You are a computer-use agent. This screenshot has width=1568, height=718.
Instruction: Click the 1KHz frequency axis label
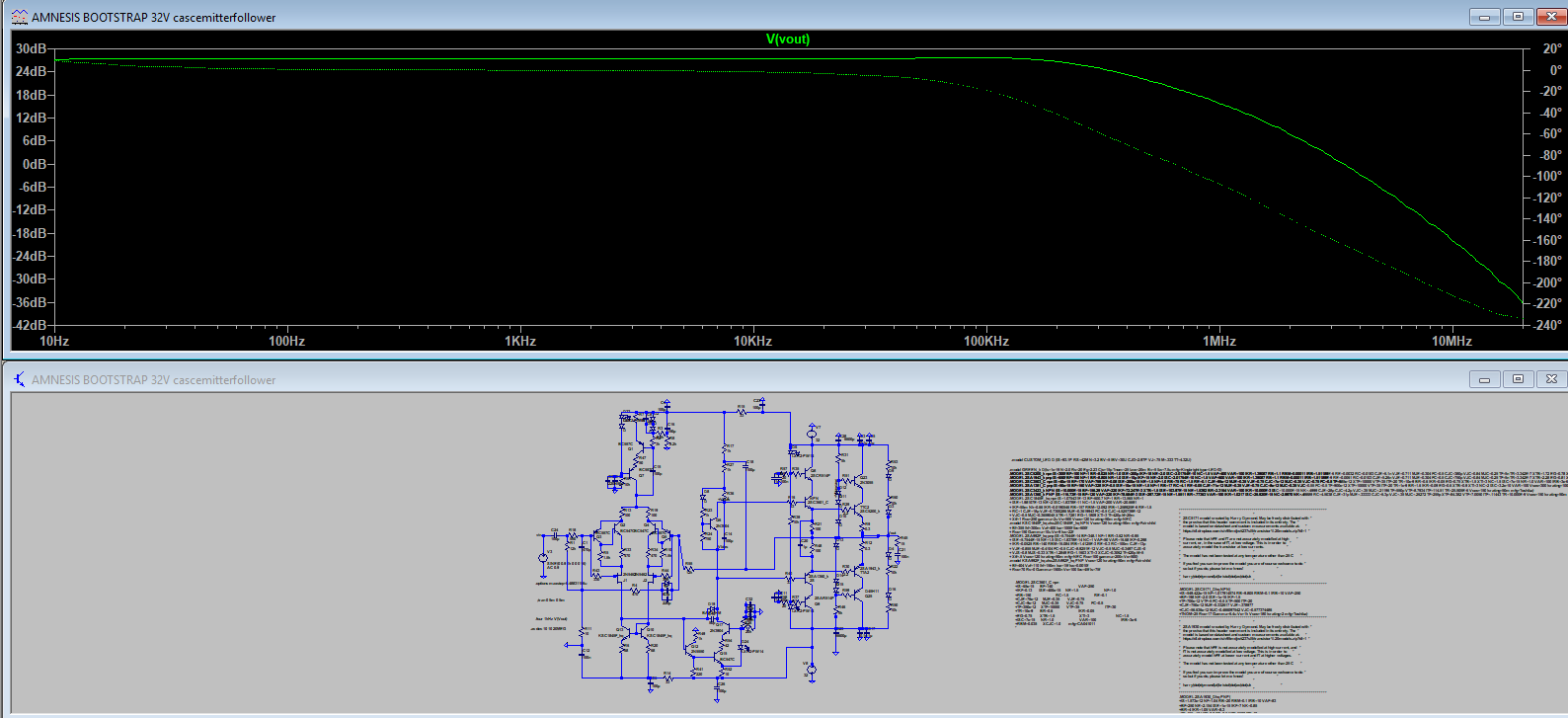pyautogui.click(x=520, y=341)
